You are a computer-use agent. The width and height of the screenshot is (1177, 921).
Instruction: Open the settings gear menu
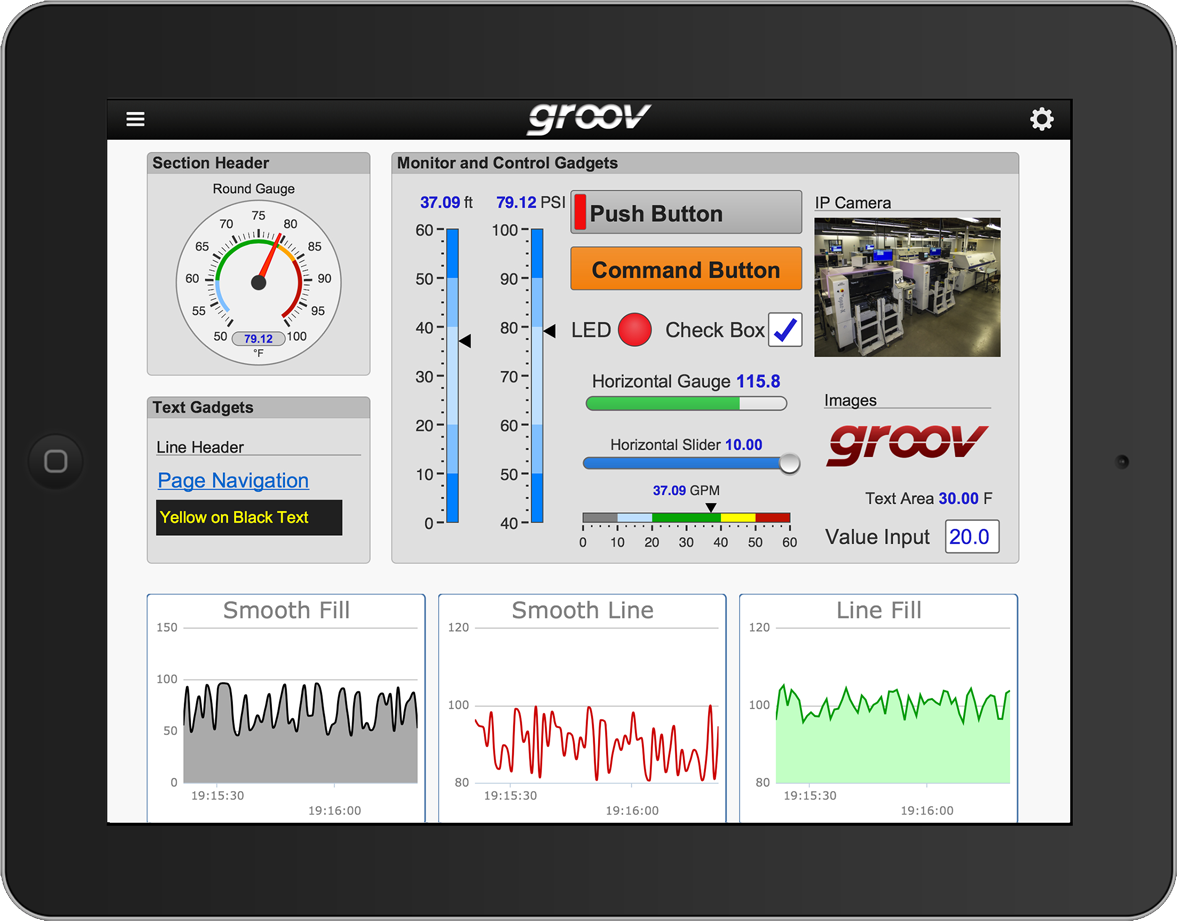1042,118
